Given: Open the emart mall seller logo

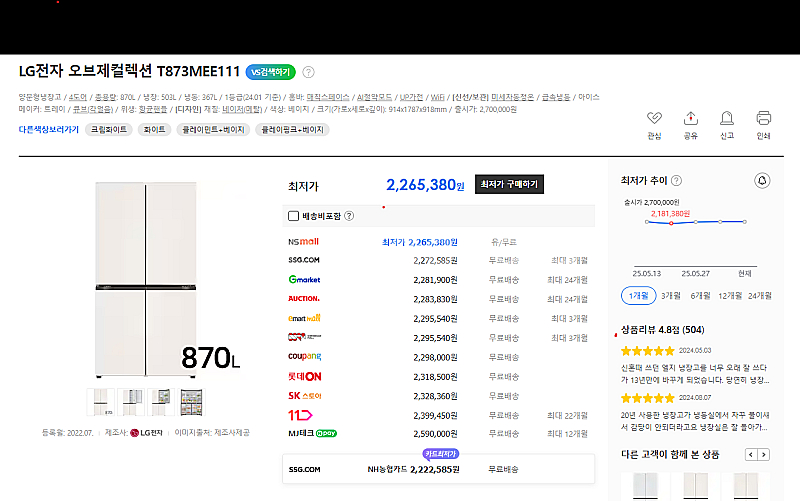Looking at the screenshot, I should tap(304, 318).
